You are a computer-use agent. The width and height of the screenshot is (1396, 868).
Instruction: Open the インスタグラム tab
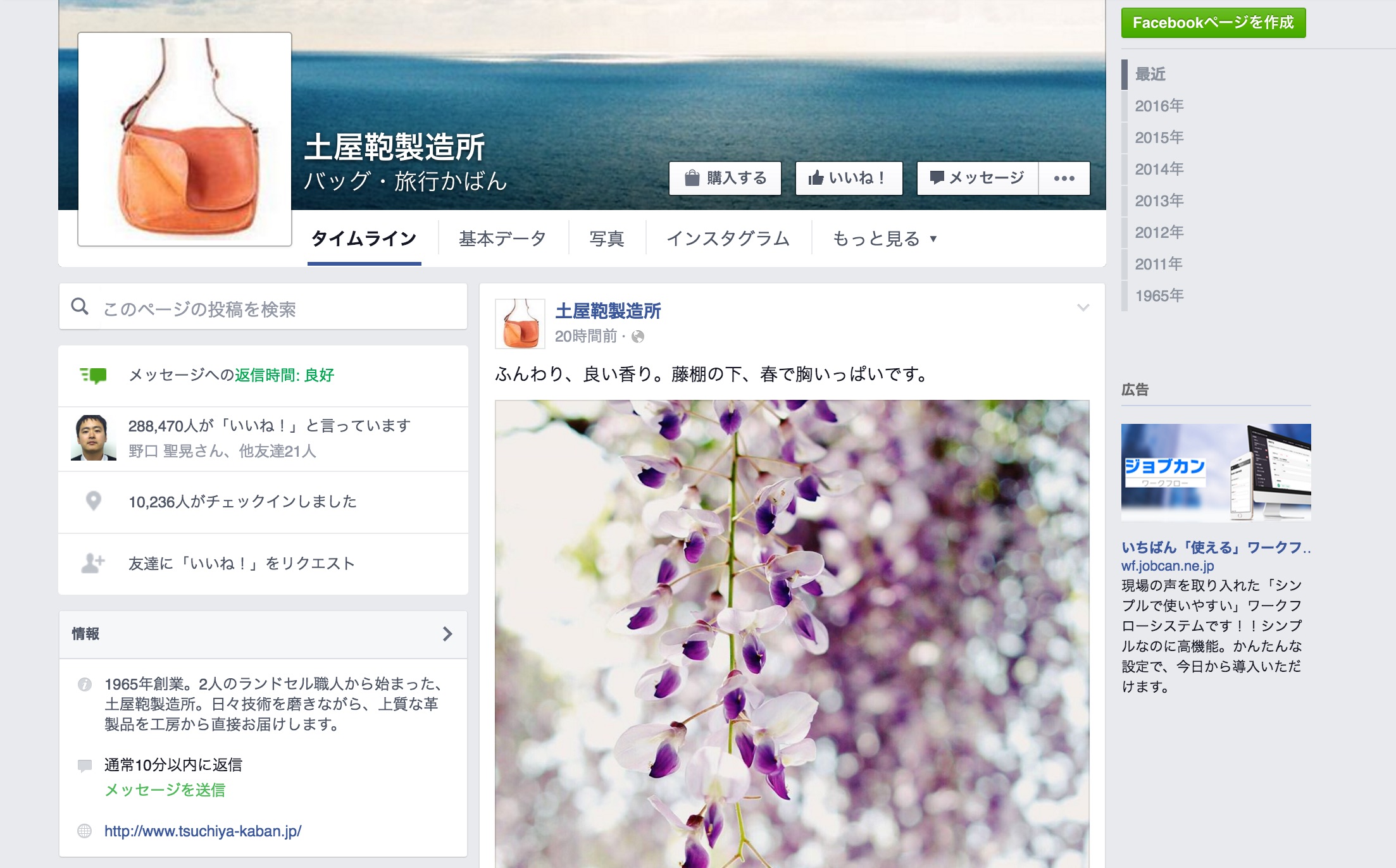(728, 239)
